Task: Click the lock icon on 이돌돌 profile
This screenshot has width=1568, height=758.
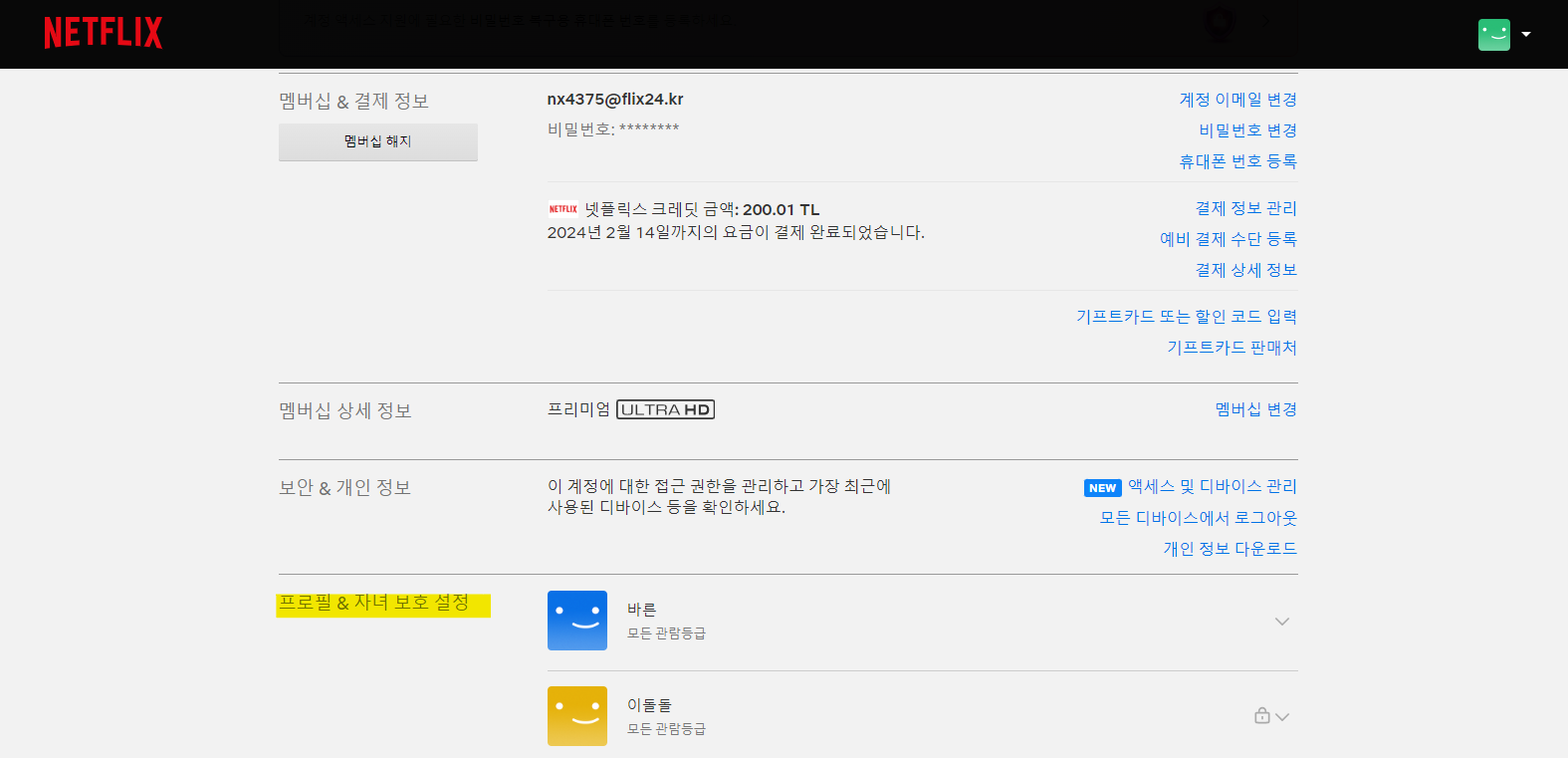Action: (x=1261, y=715)
